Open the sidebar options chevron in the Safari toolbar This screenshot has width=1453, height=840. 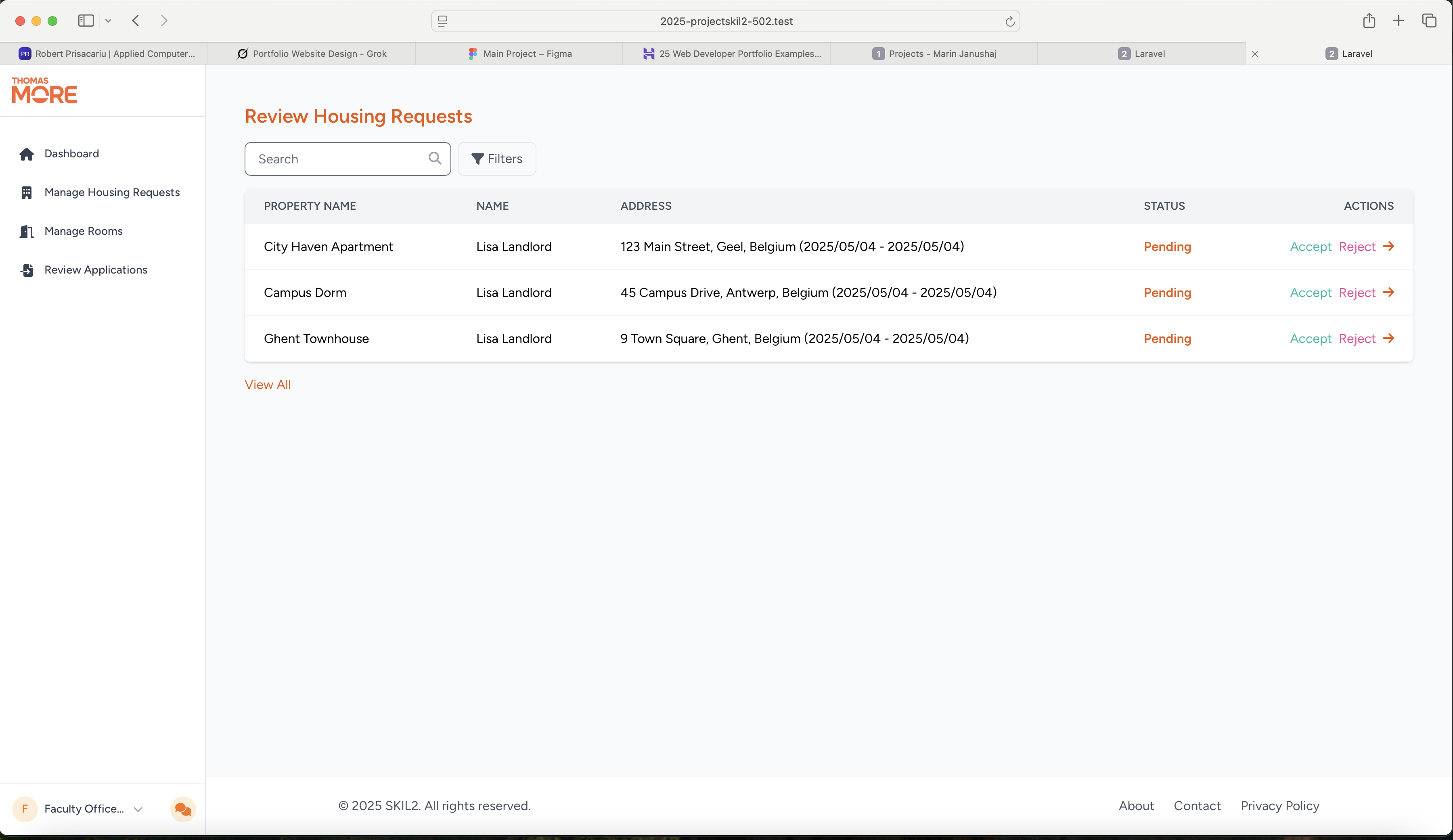[108, 21]
